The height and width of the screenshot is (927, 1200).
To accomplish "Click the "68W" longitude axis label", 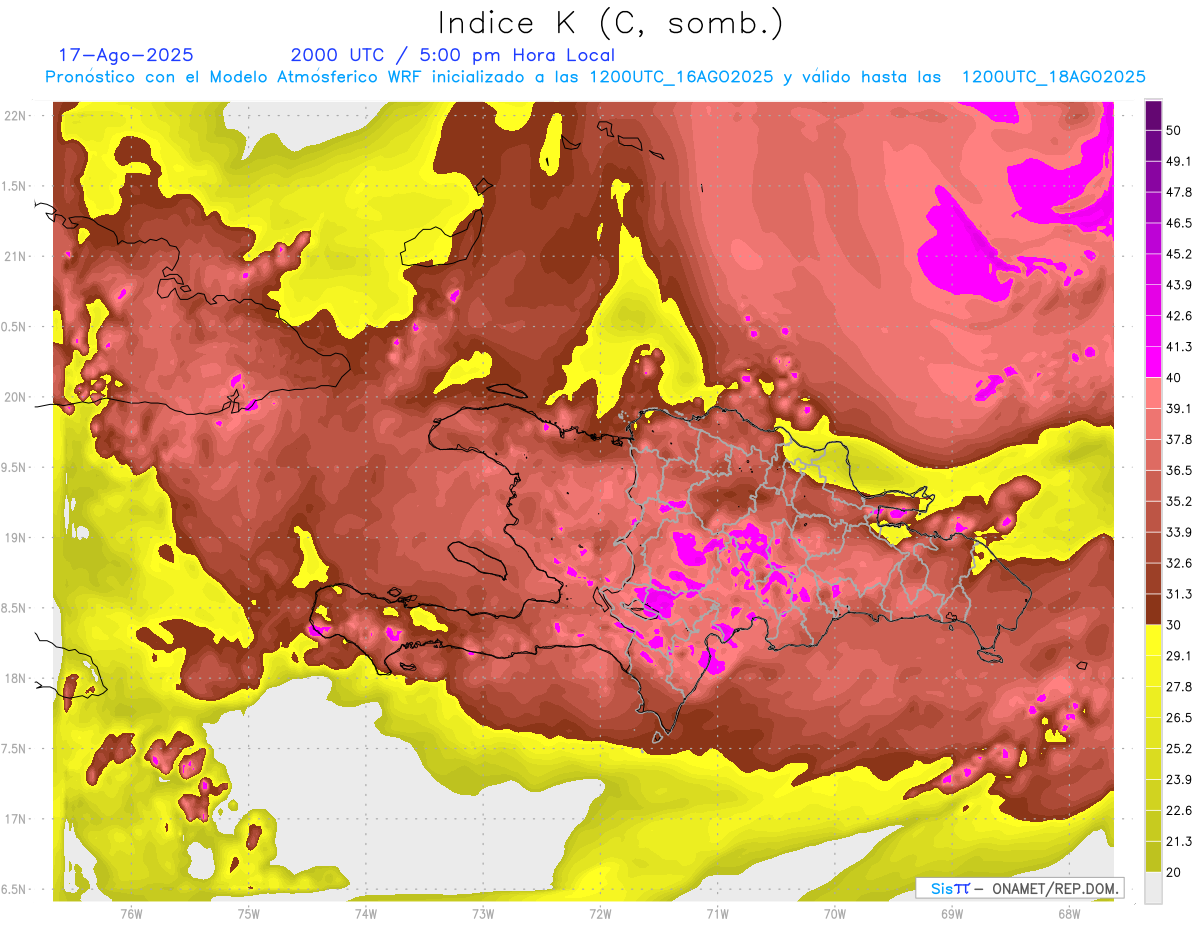I will click(1069, 914).
